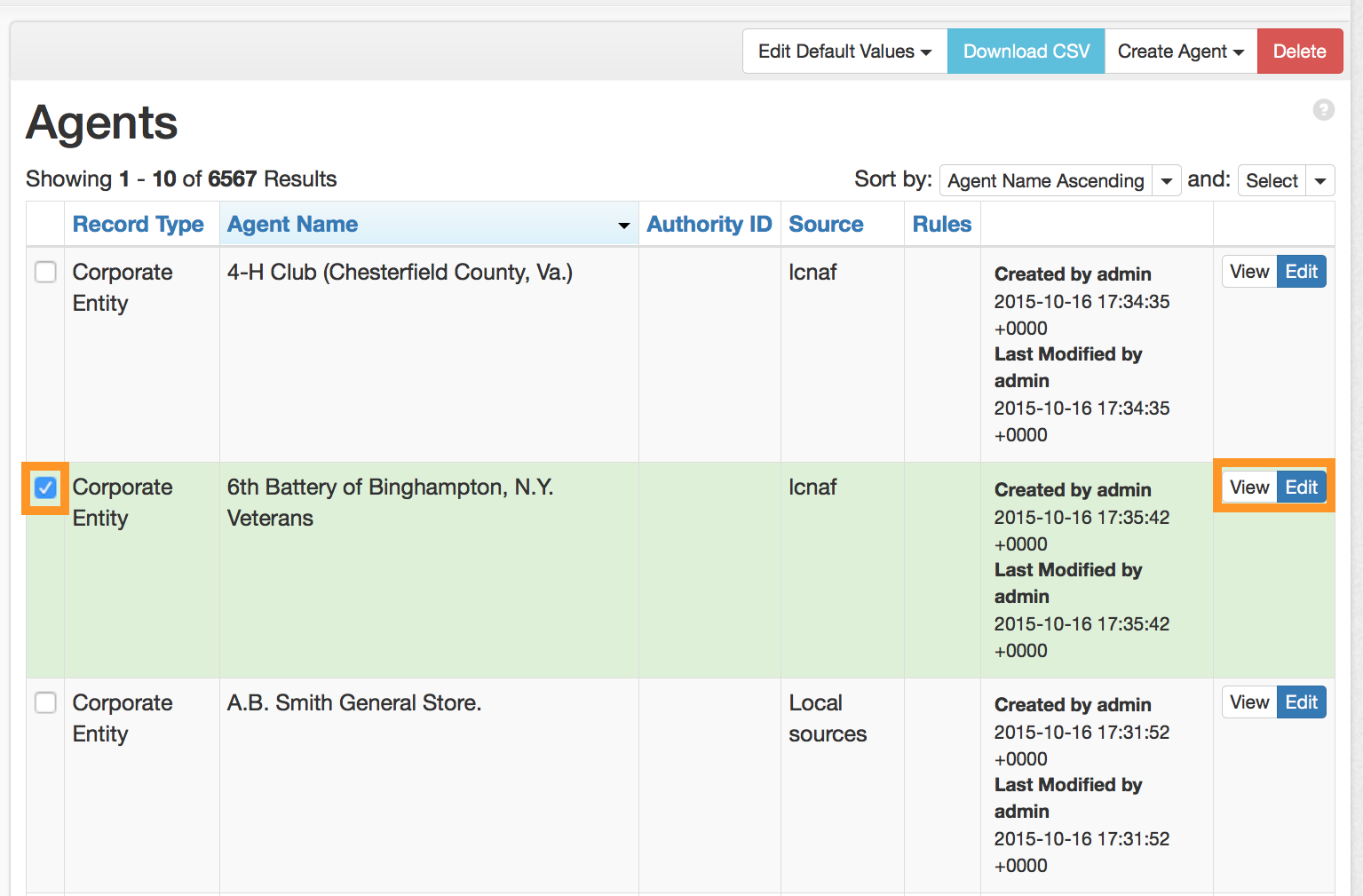Tick the checkbox for 4-H Club row
1363x896 pixels.
click(45, 272)
